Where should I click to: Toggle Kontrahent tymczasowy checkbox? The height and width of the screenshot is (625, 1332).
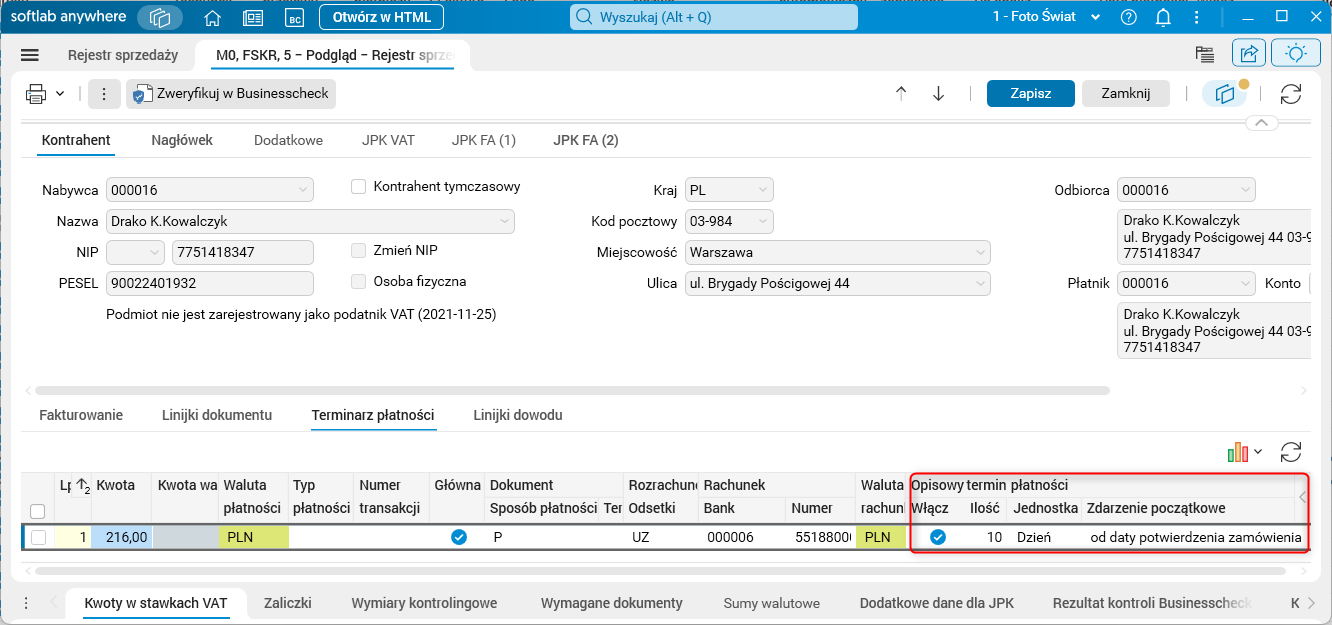359,187
